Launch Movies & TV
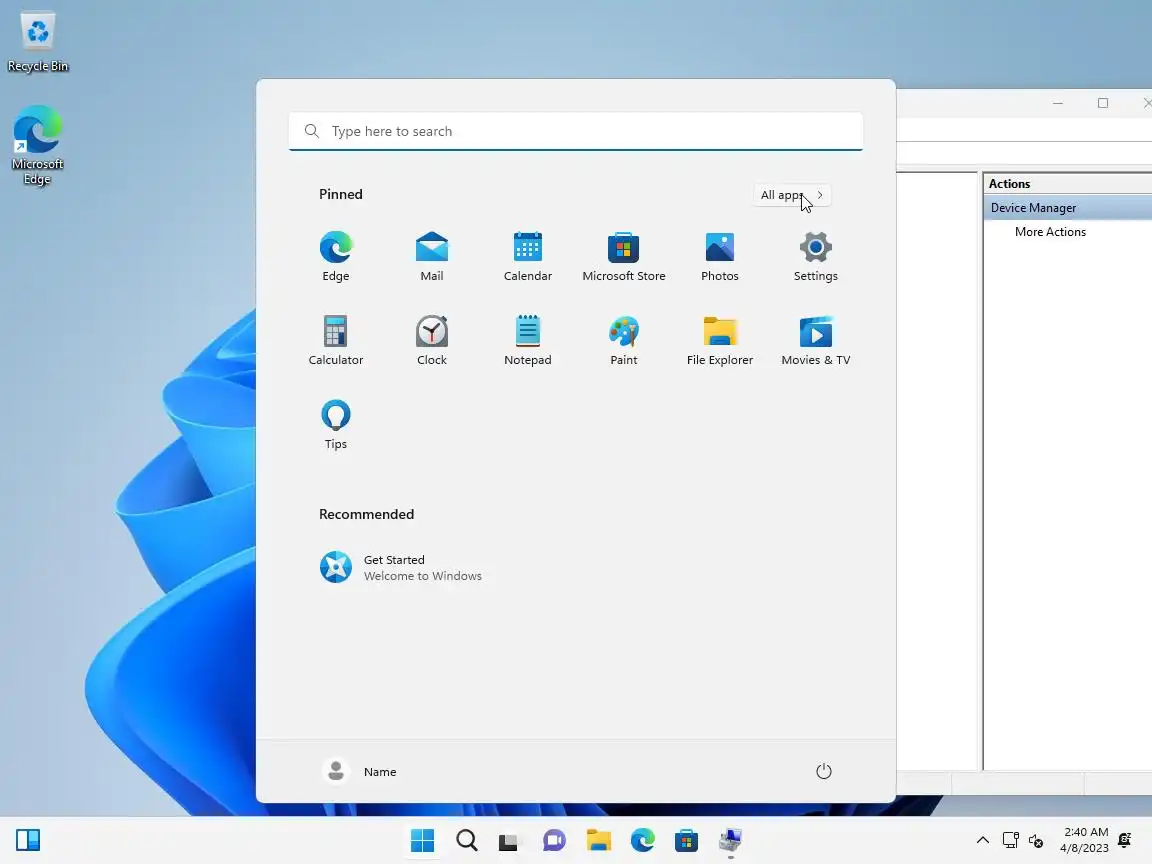Image resolution: width=1152 pixels, height=864 pixels. [x=816, y=340]
